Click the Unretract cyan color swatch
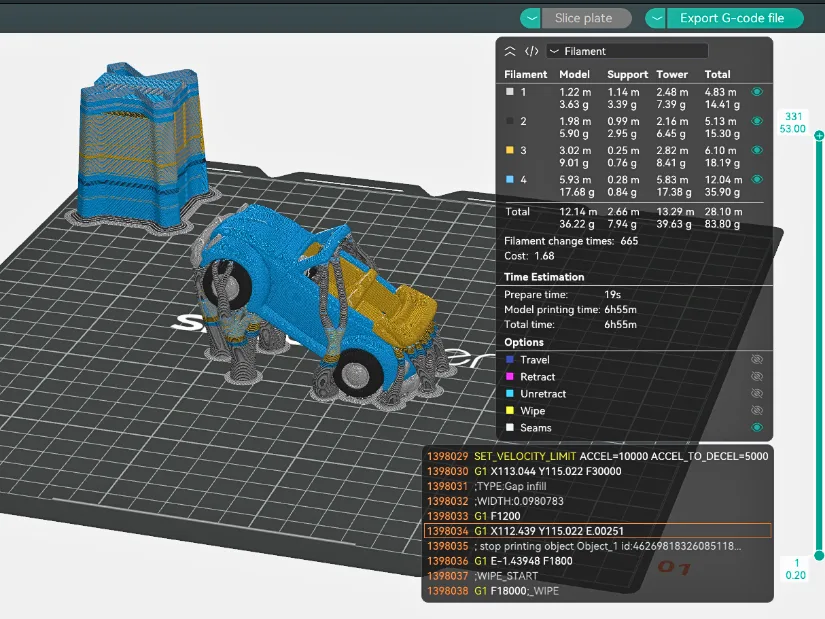 [x=509, y=393]
